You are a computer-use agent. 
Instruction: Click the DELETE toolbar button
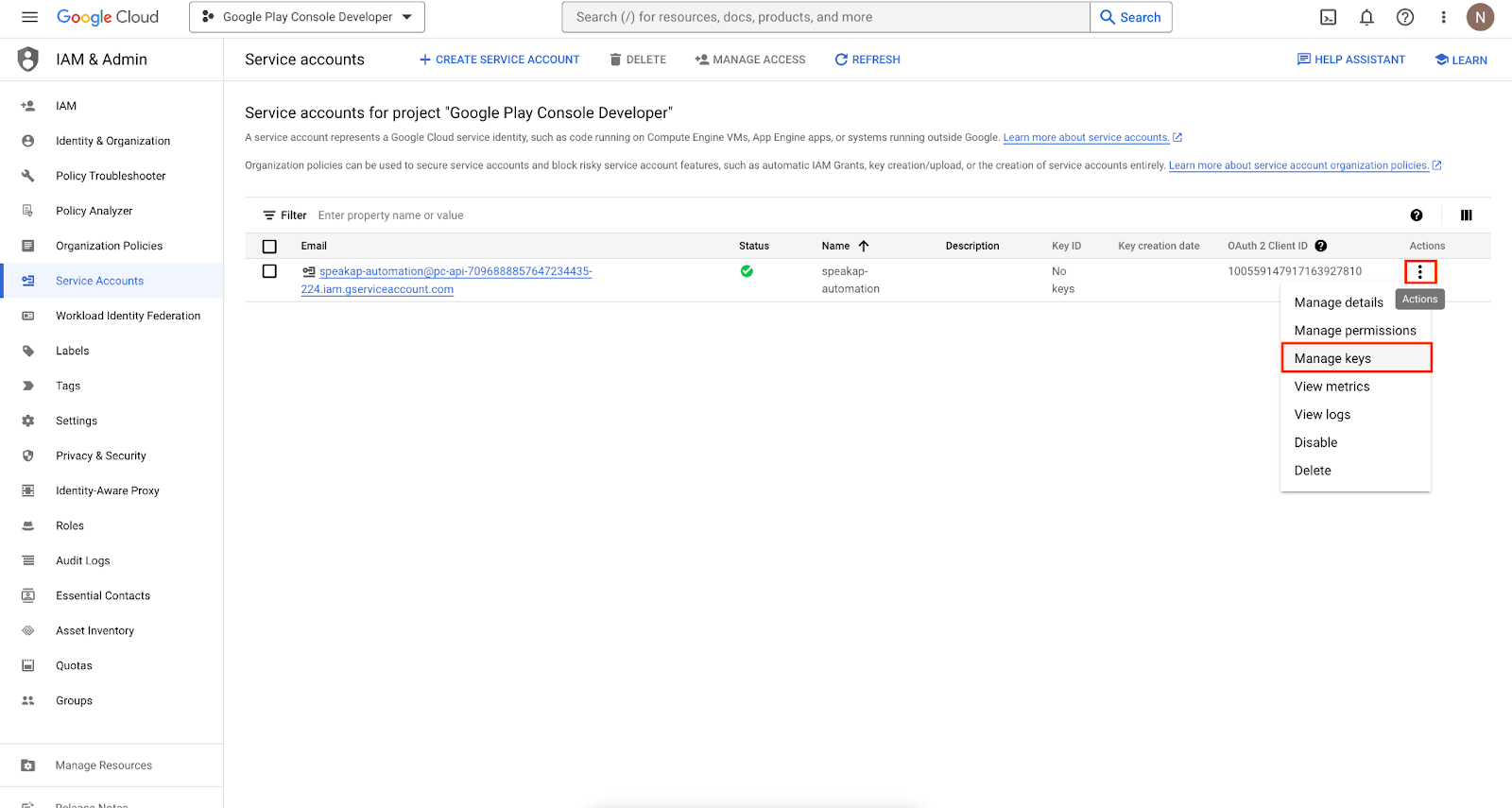coord(638,60)
